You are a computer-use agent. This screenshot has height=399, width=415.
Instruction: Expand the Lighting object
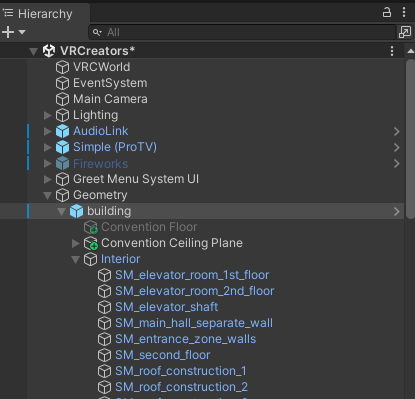(48, 115)
